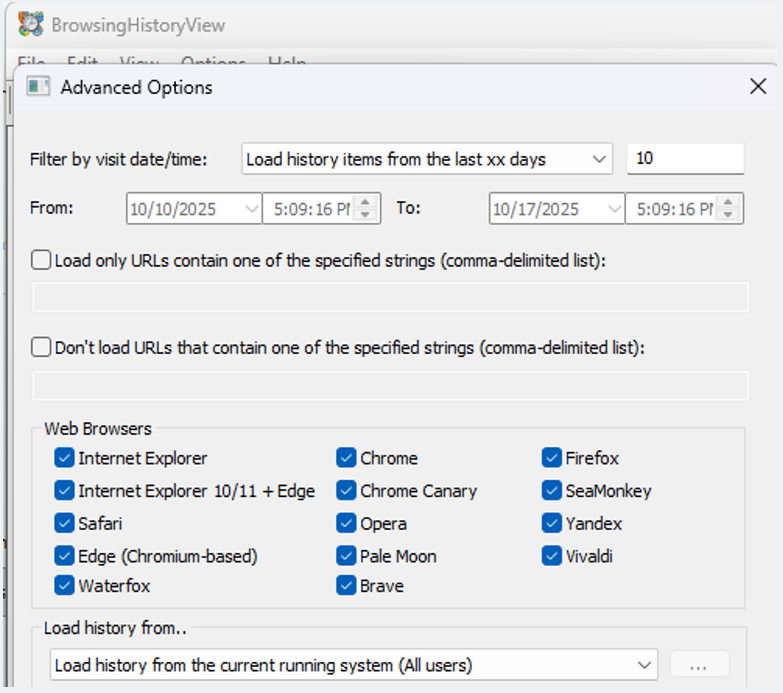Click the From time spinner arrows
Viewport: 783px width, 693px height.
point(366,209)
